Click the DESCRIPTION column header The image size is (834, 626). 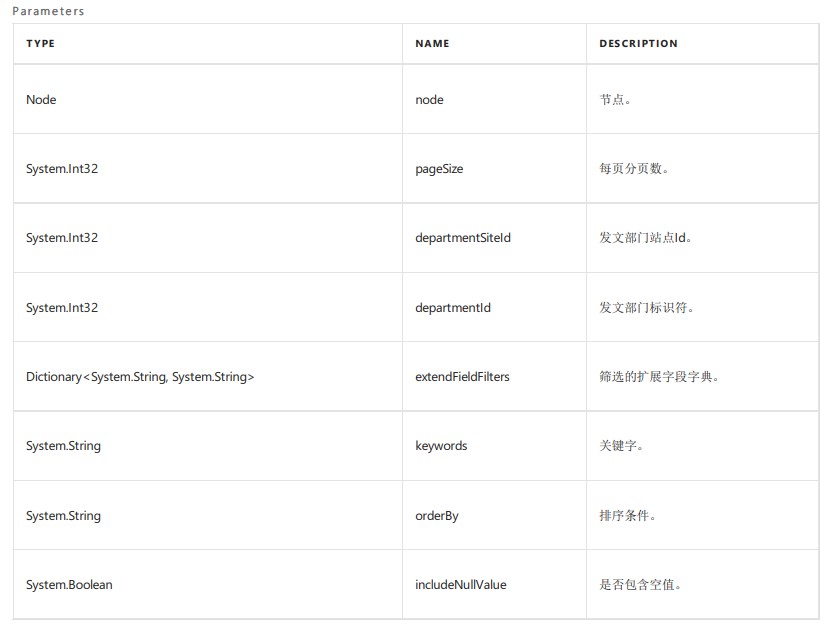[638, 44]
